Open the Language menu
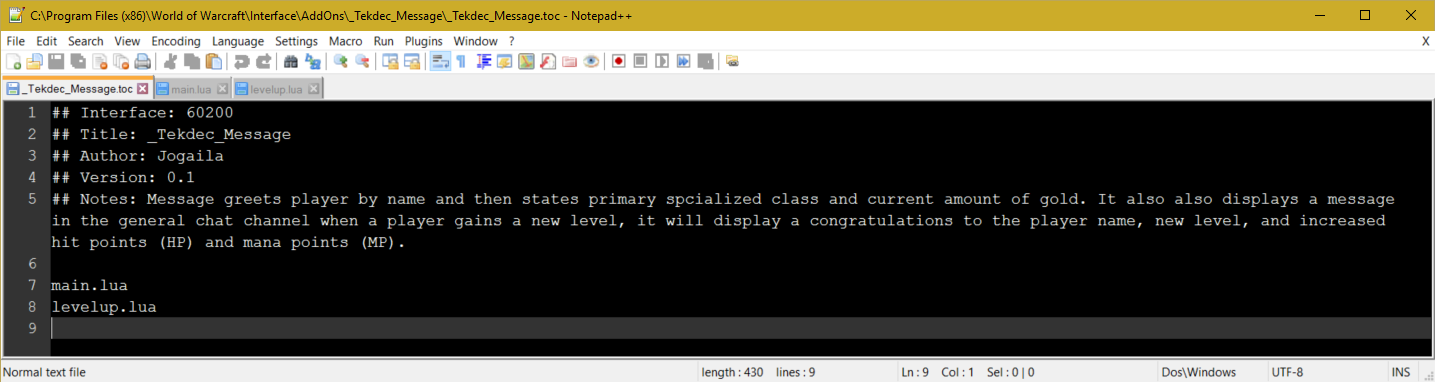The height and width of the screenshot is (382, 1435). (x=238, y=41)
